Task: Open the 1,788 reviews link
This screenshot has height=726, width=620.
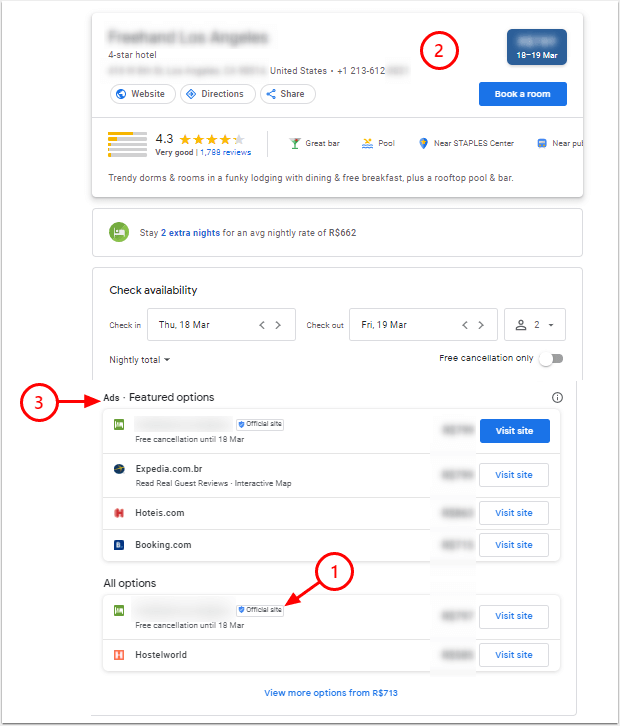Action: pyautogui.click(x=226, y=153)
